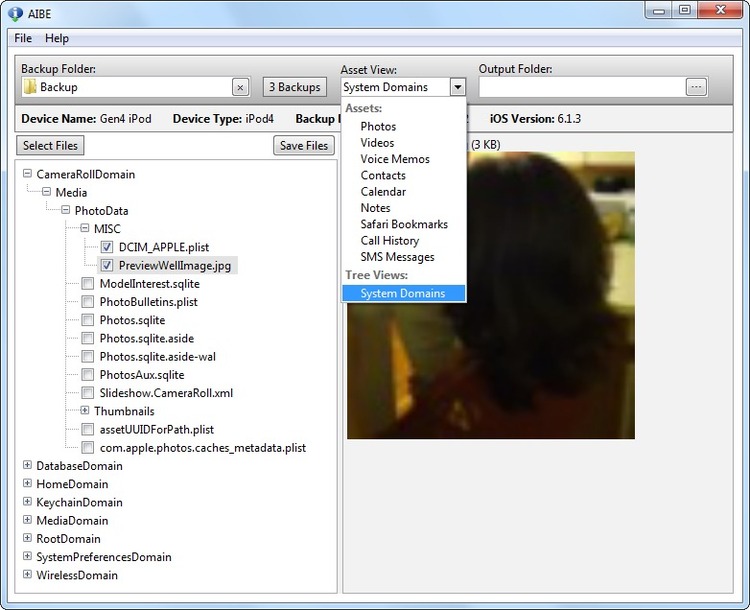This screenshot has height=610, width=750.
Task: Collapse the MISC folder node
Action: click(x=85, y=228)
